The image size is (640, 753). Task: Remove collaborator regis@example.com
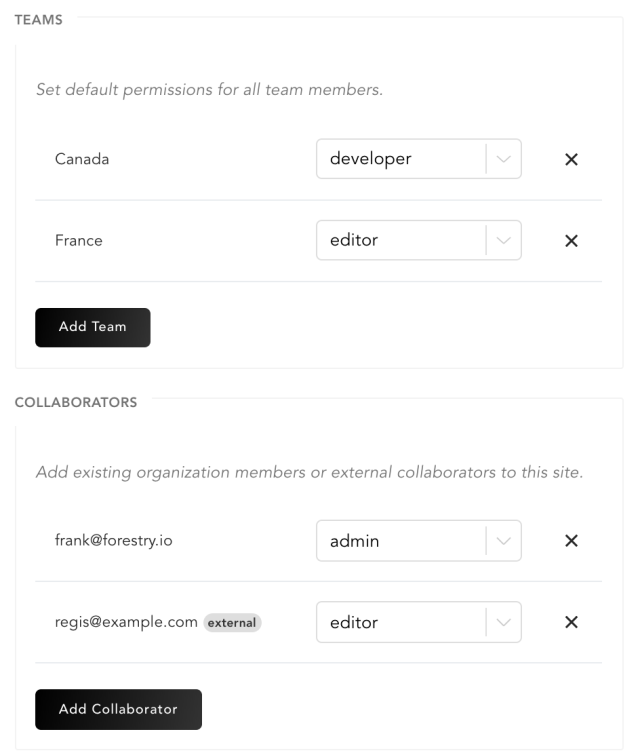click(571, 622)
